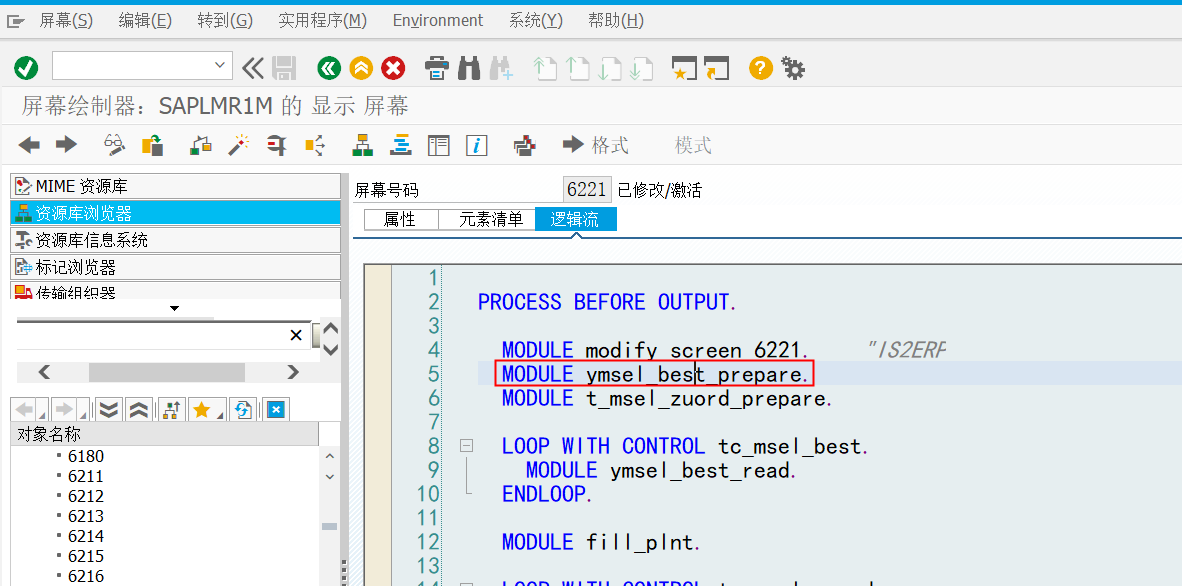Refresh the object list with the refresh icon
Screen dimensions: 1182x586
click(241, 409)
